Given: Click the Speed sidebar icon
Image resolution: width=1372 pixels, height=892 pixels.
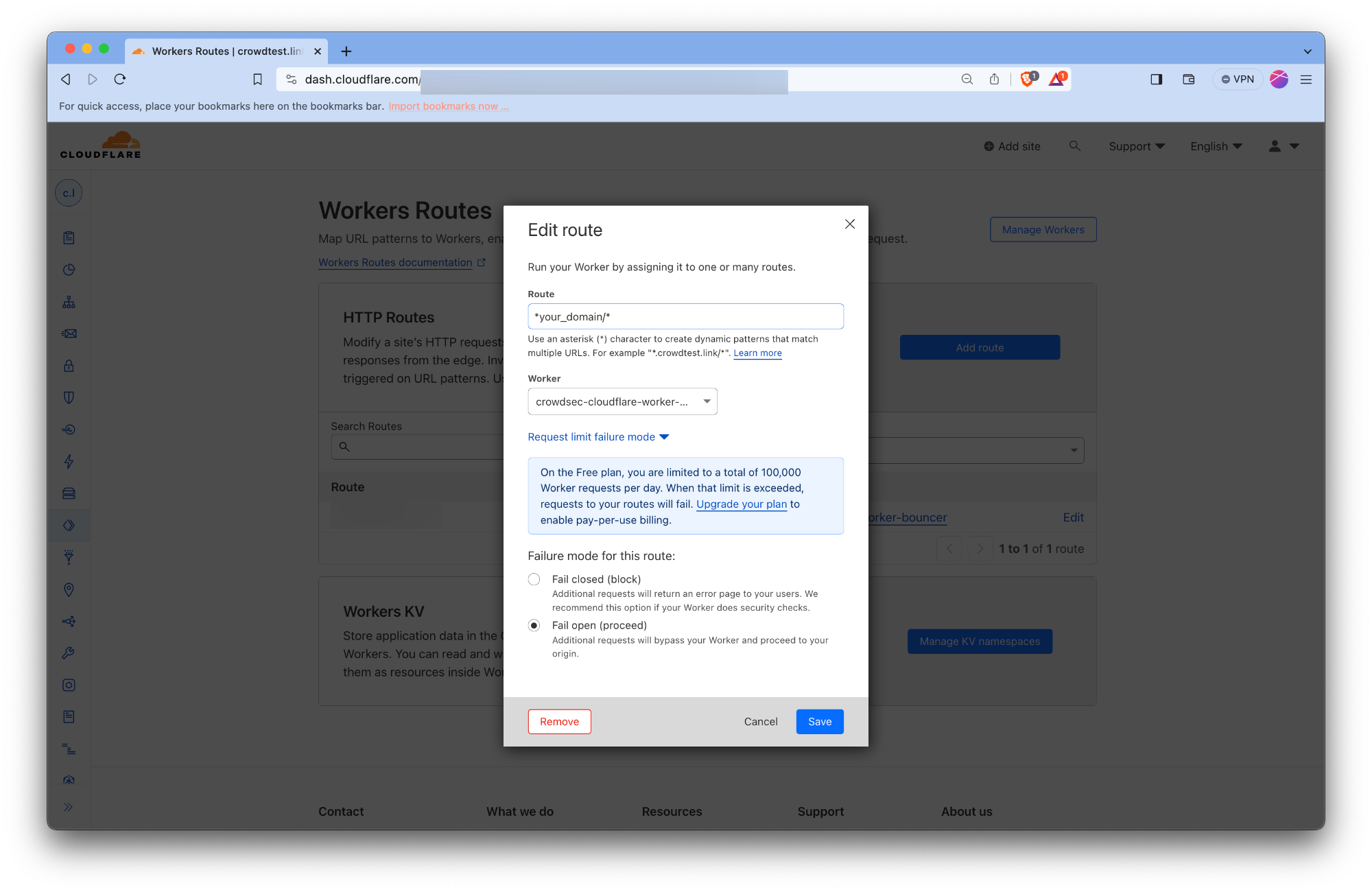Looking at the screenshot, I should (69, 461).
